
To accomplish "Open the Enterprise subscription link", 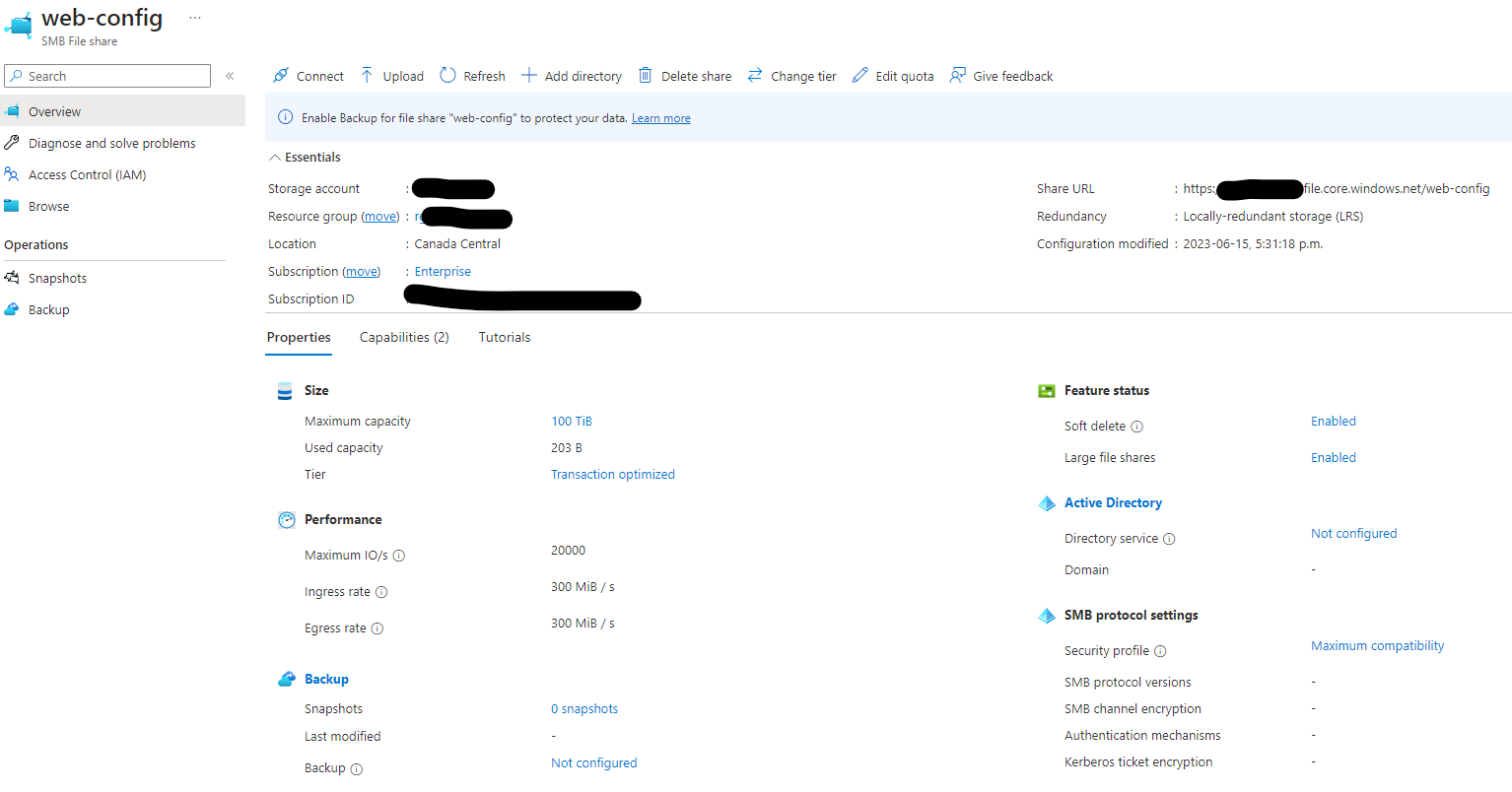I will click(x=443, y=272).
